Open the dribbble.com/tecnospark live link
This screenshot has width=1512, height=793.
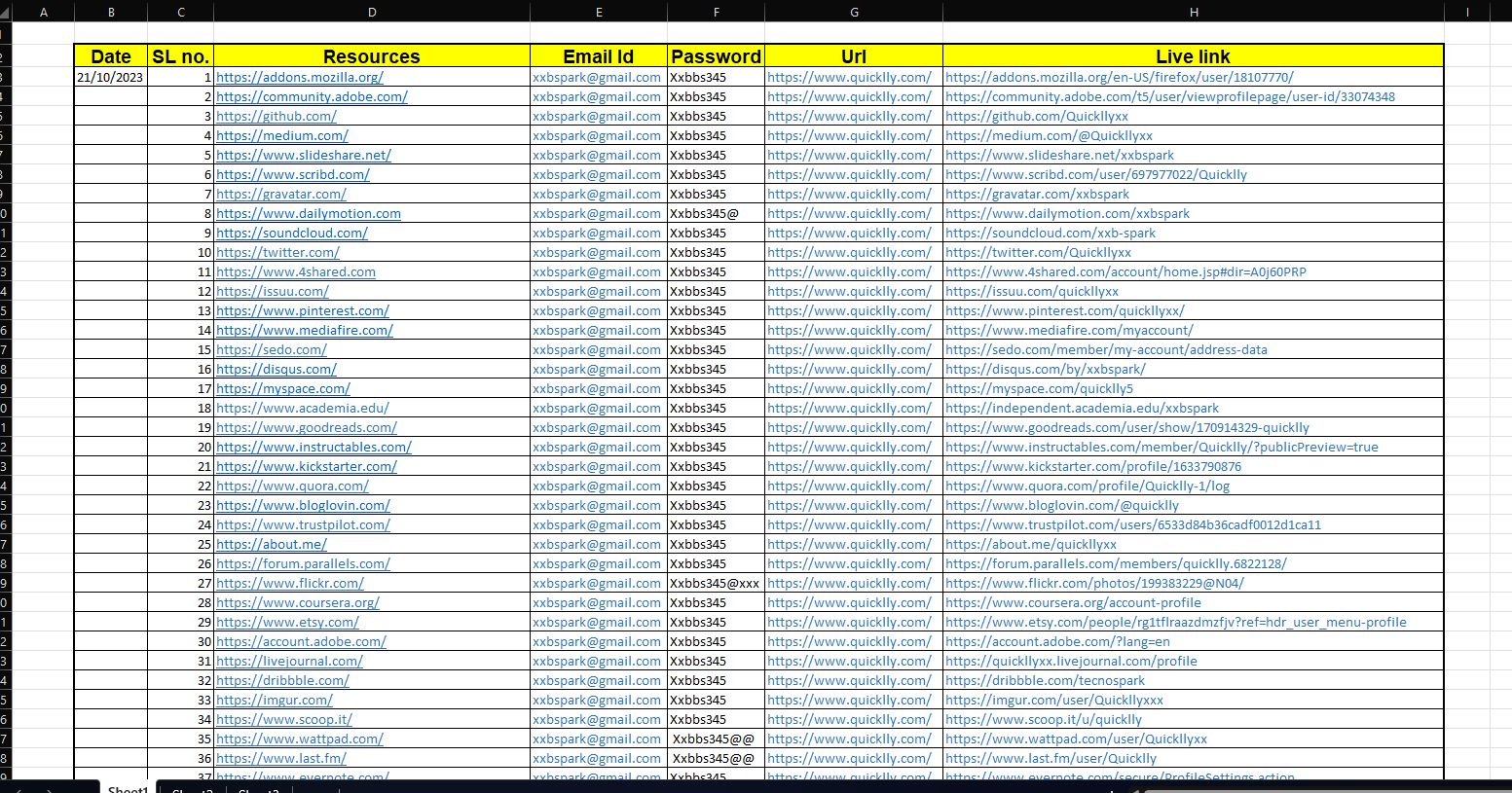(x=1044, y=680)
